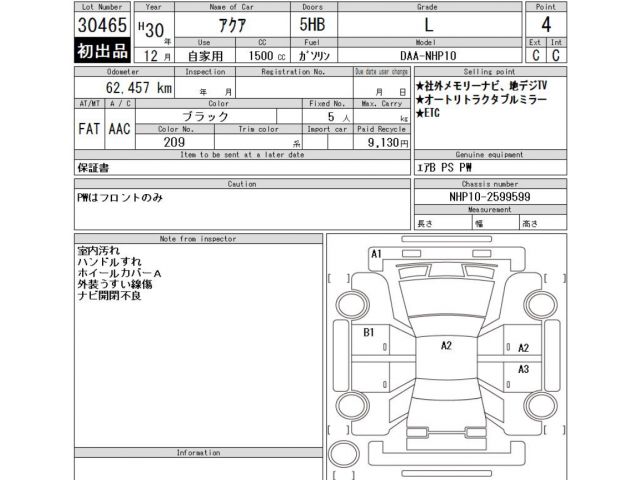Select the use value 自家用

205,56
